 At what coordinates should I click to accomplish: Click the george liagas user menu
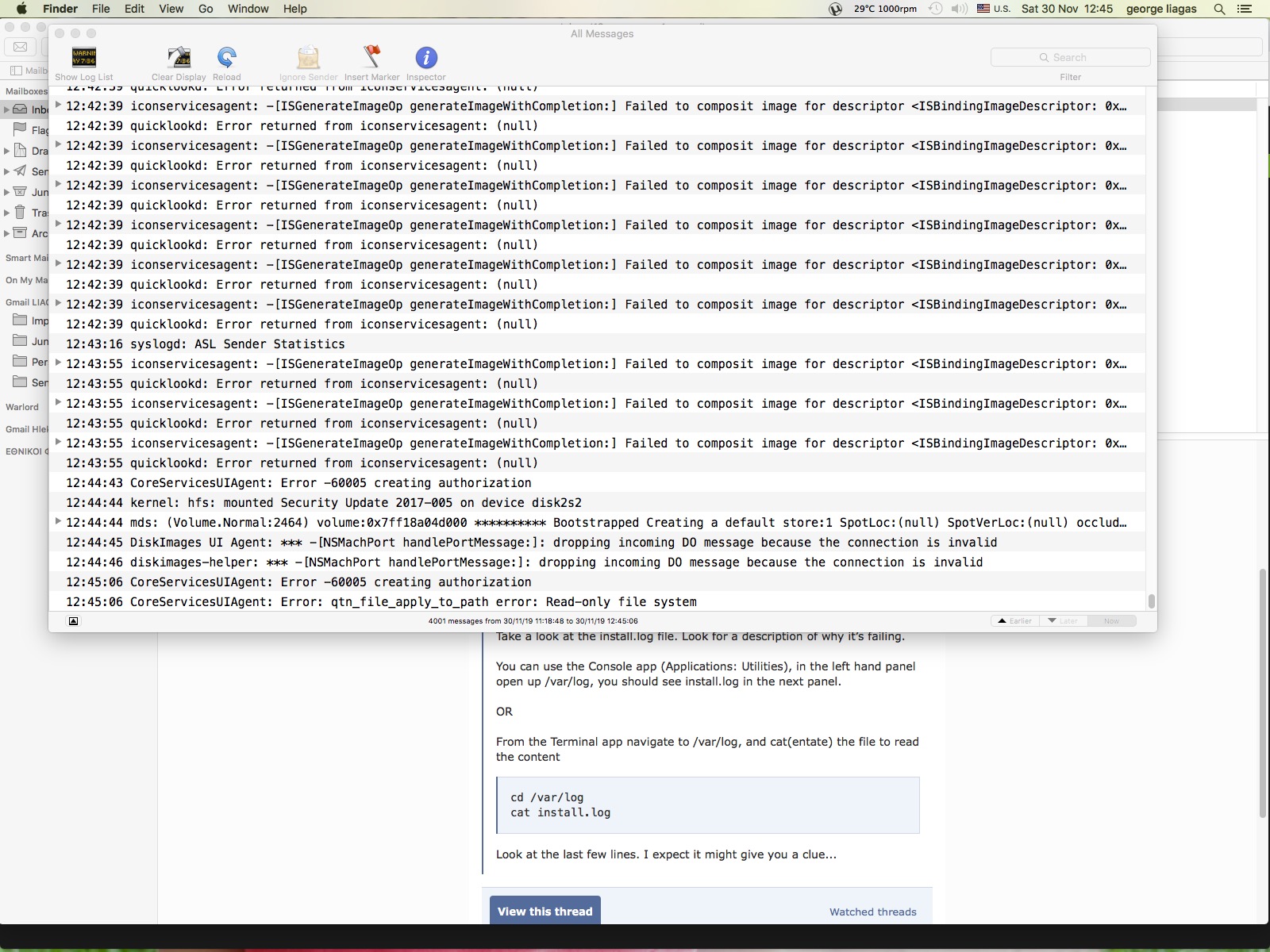1162,9
